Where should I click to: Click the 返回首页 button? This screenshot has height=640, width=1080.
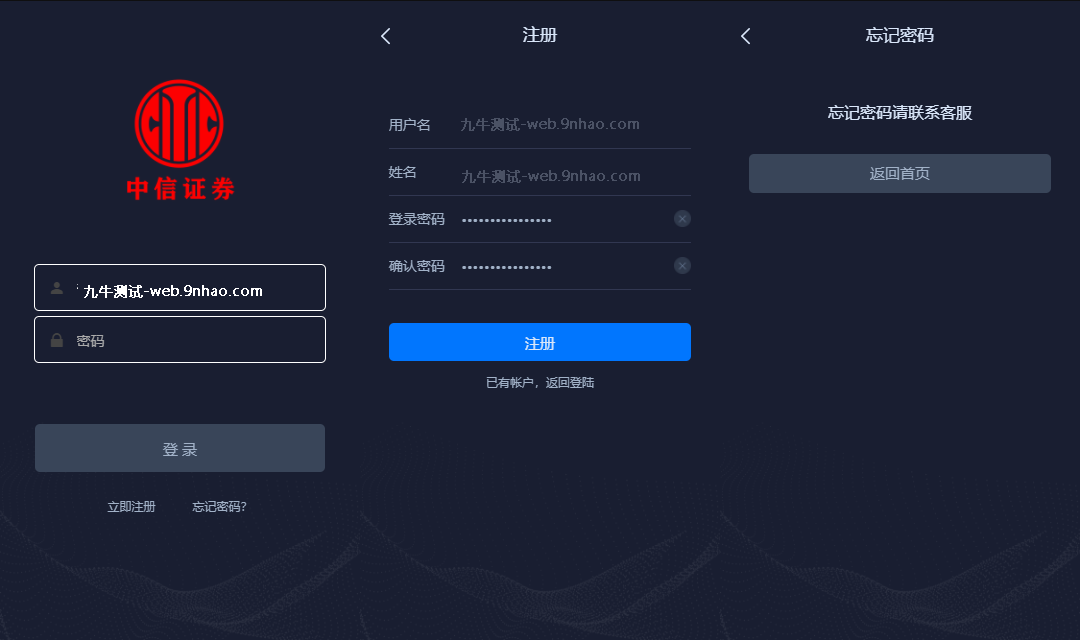[x=900, y=174]
